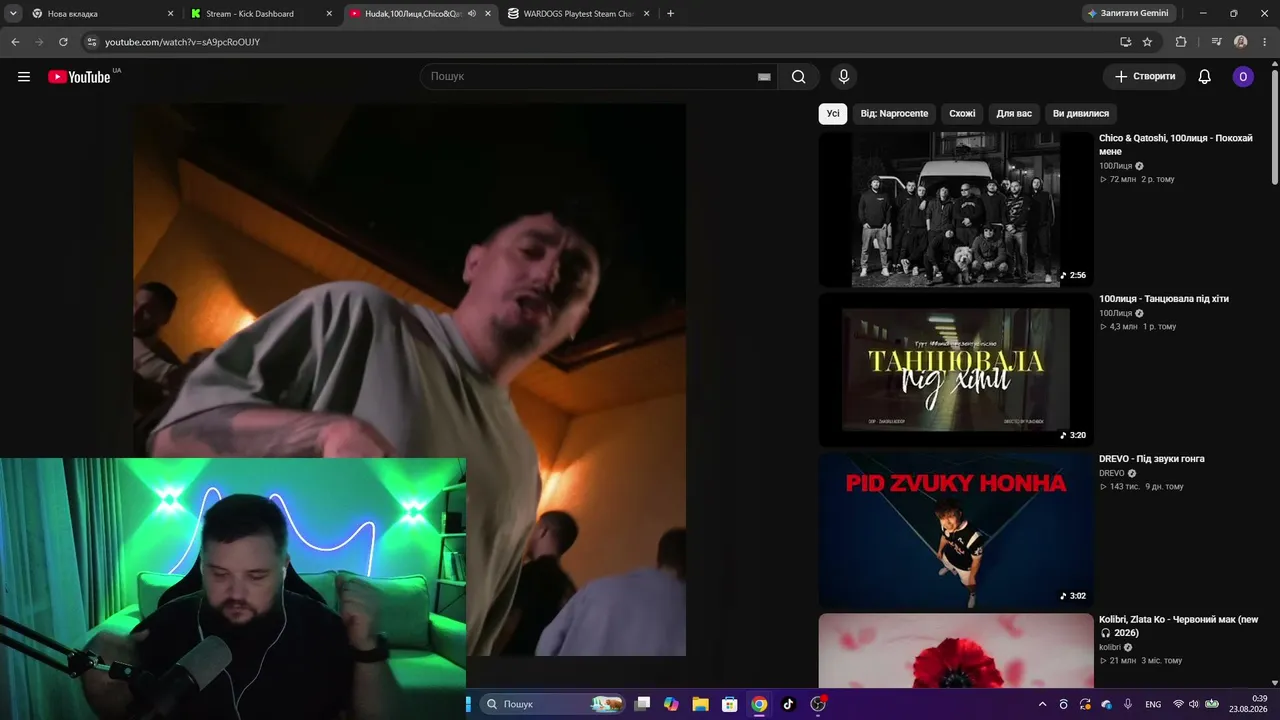This screenshot has height=720, width=1280.
Task: Open video Покохай мене by its title
Action: point(1176,145)
